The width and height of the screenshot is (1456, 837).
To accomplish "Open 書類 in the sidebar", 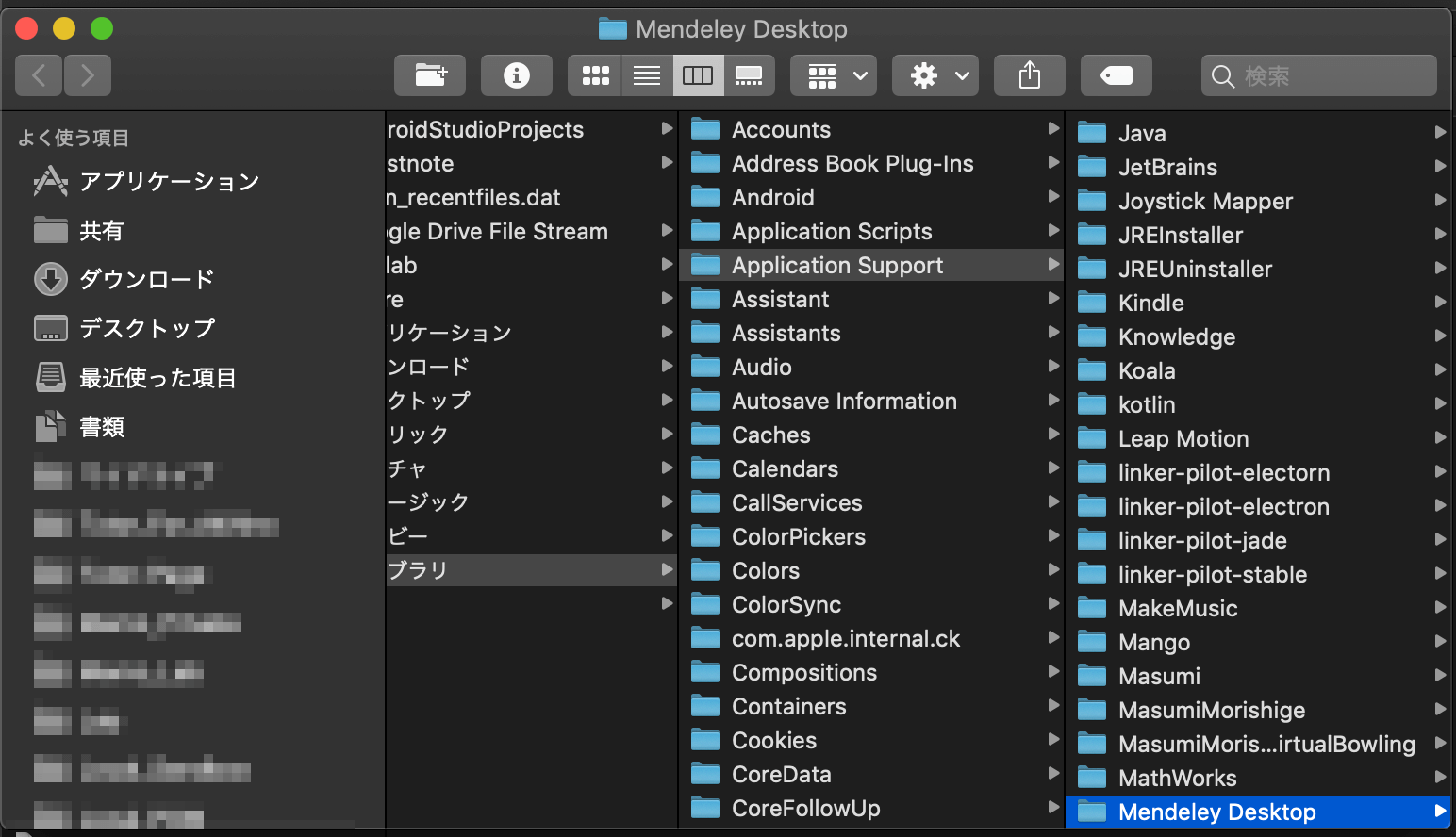I will tap(79, 426).
